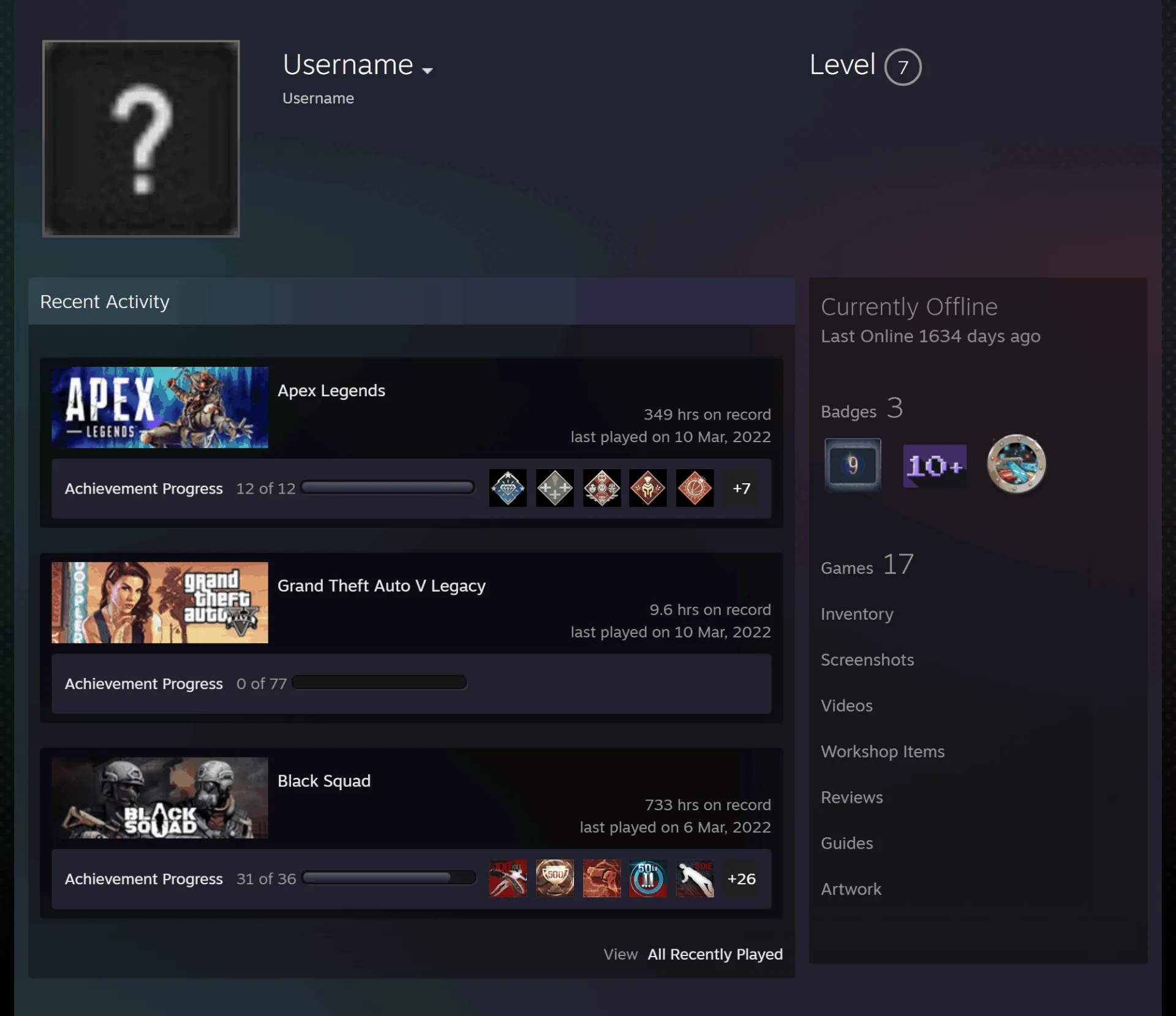Click the blue diamond Apex achievement icon
The width and height of the screenshot is (1176, 1016).
click(508, 488)
